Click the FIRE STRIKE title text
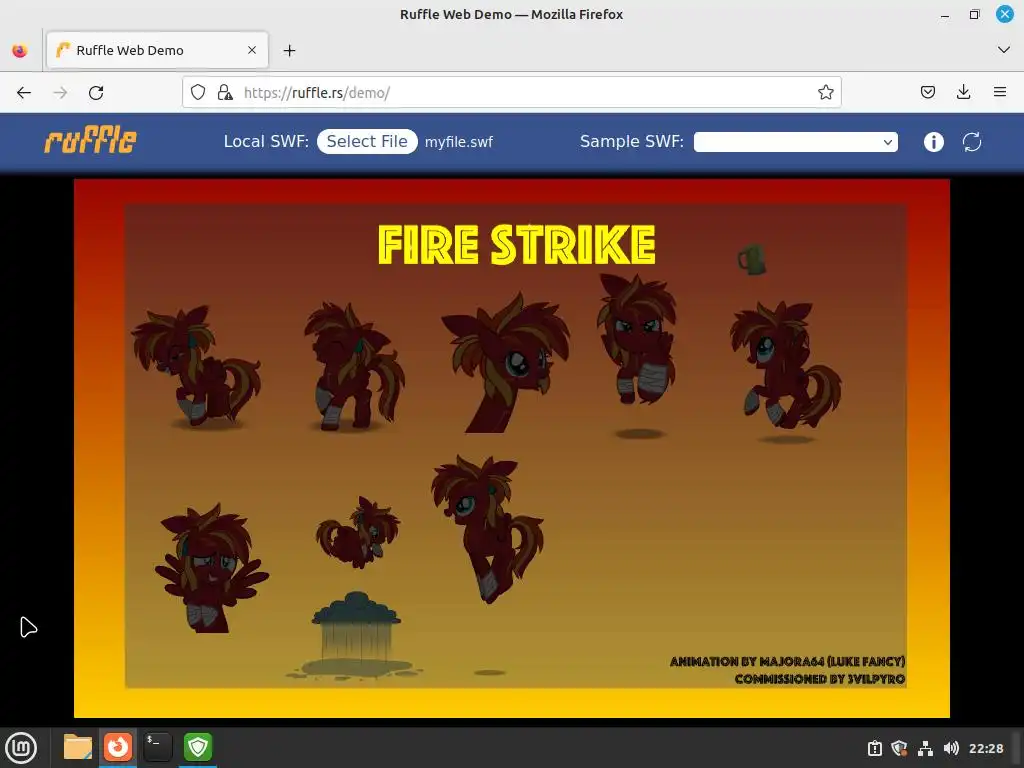Image resolution: width=1024 pixels, height=768 pixels. 517,244
